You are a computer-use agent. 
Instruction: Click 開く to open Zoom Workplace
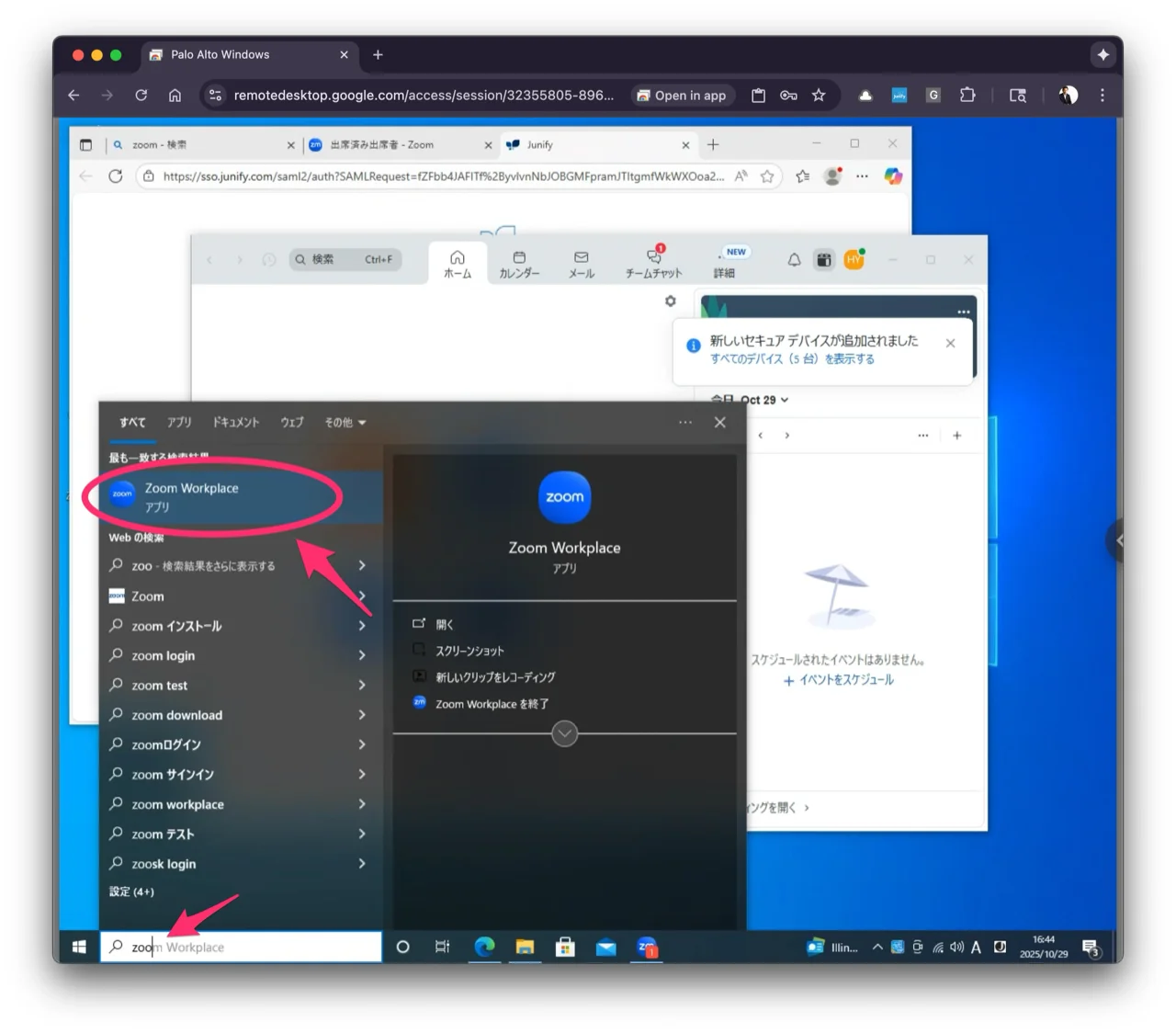tap(445, 624)
